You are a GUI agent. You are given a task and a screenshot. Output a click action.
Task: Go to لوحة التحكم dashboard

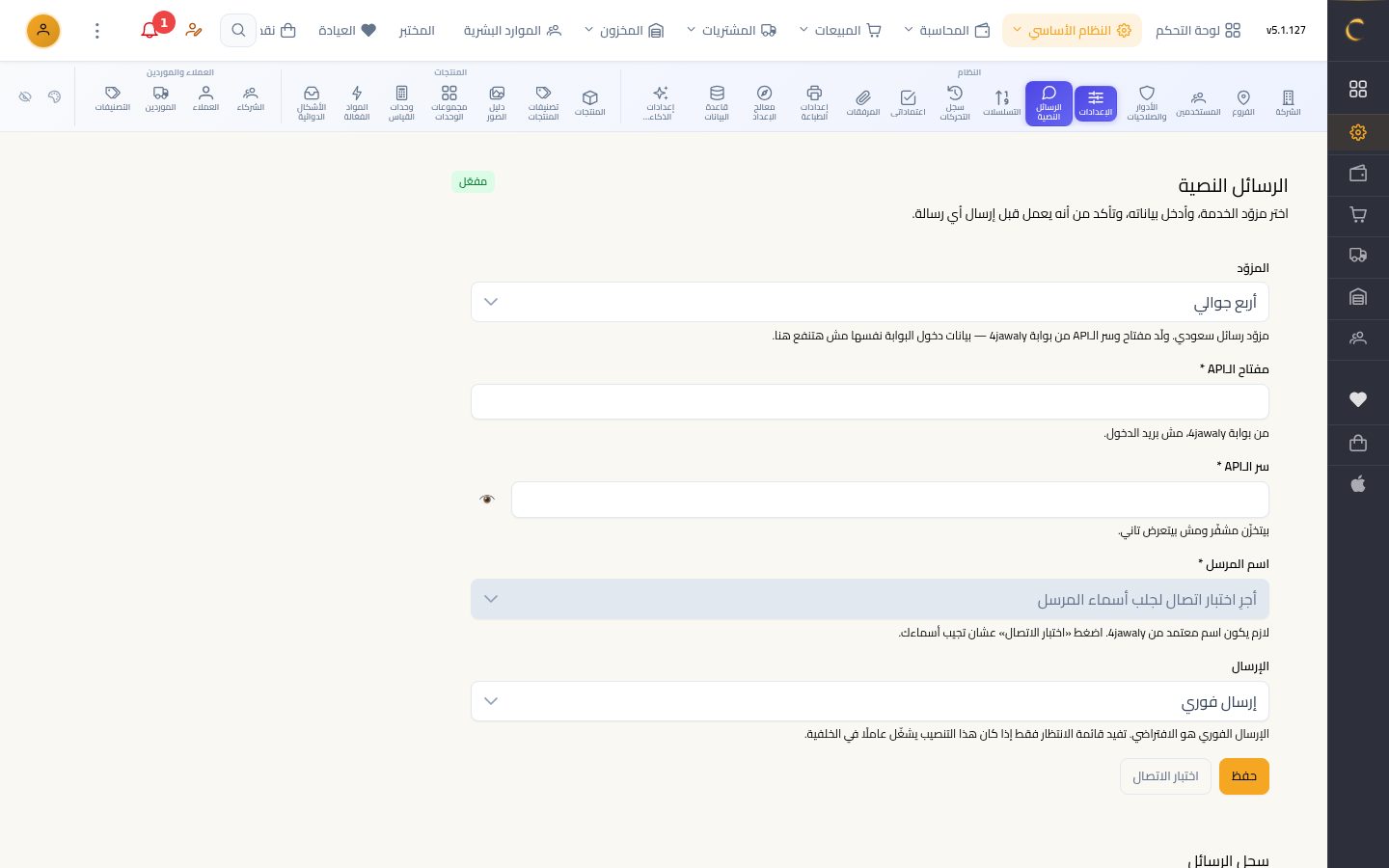[1198, 30]
